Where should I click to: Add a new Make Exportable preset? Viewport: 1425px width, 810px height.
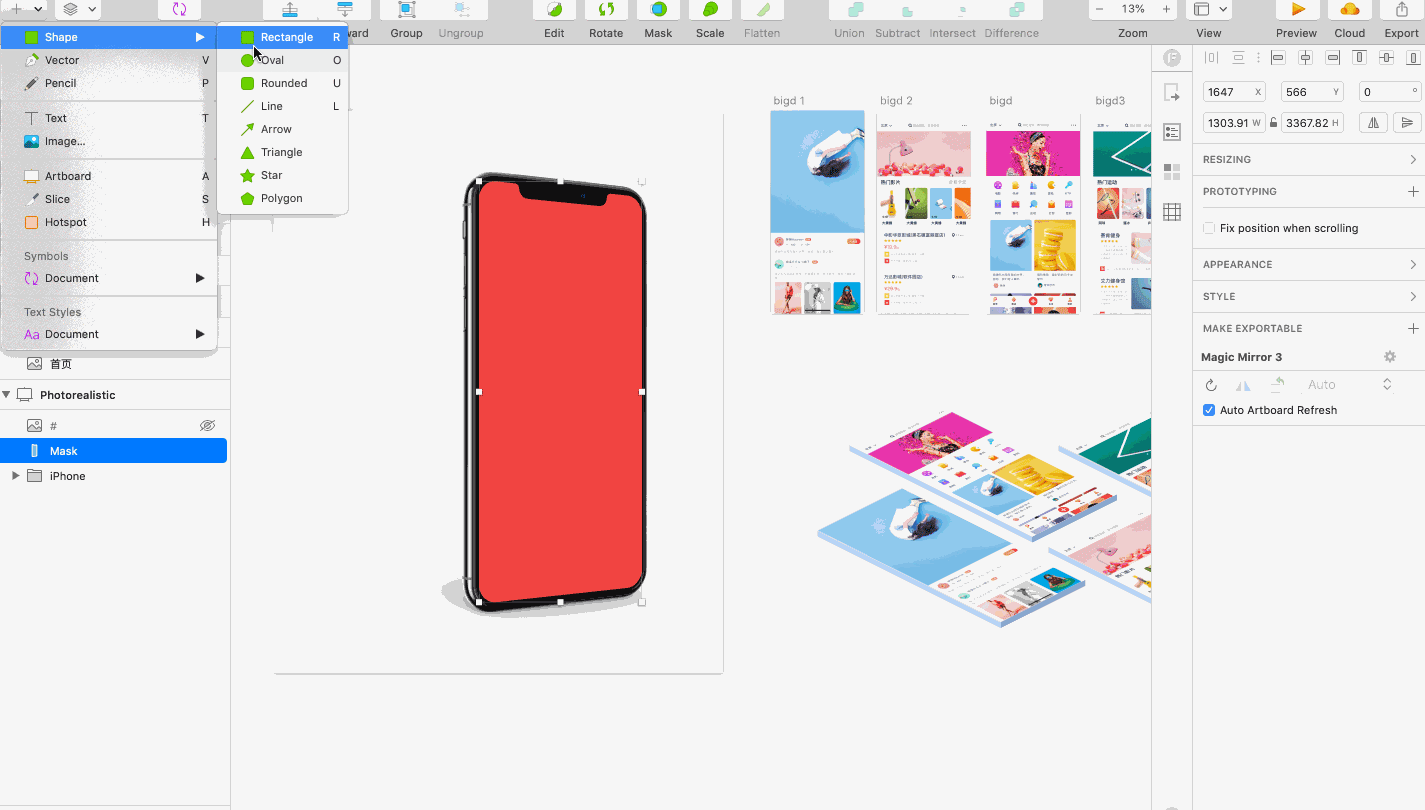coord(1412,328)
